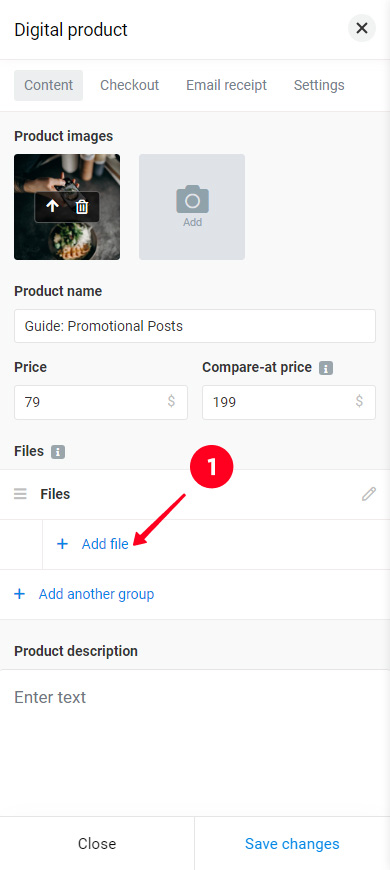Close the Digital product panel with X
This screenshot has height=870, width=390.
click(362, 28)
